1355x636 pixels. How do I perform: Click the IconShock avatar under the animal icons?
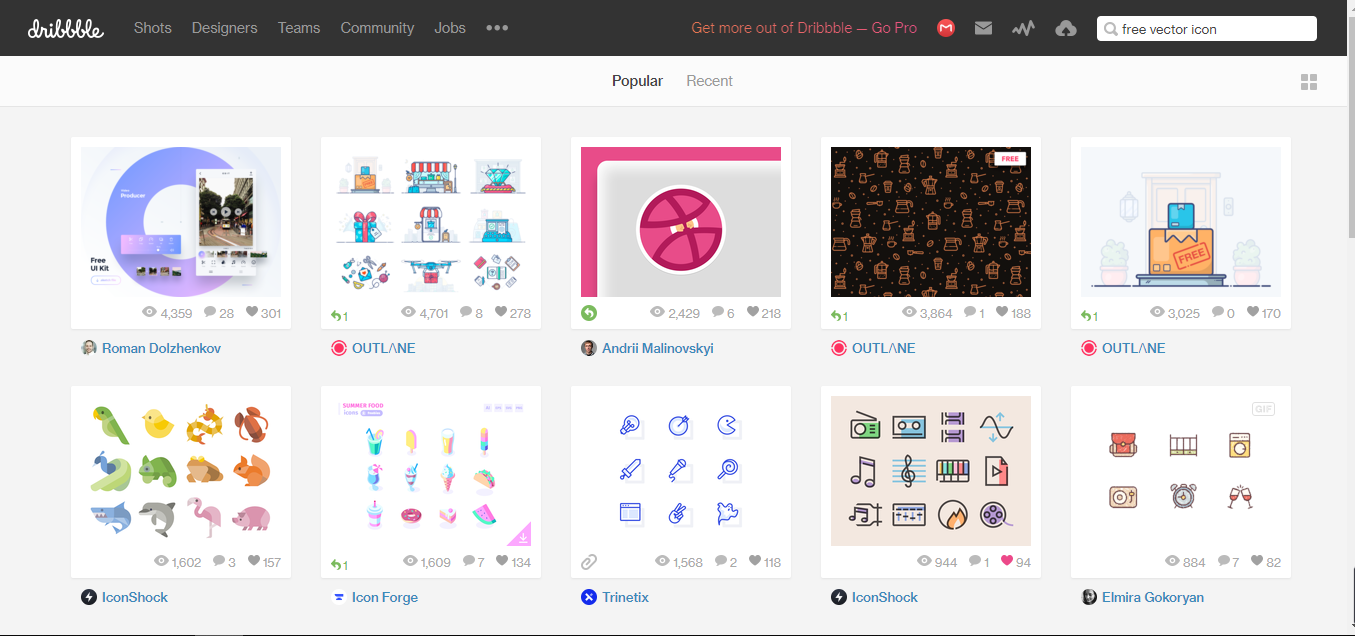(89, 597)
